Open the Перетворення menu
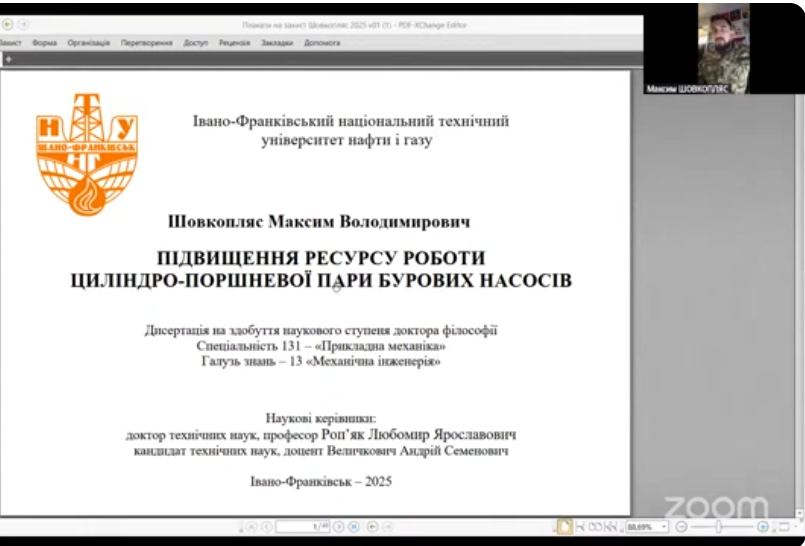This screenshot has height=546, width=805. (x=147, y=43)
